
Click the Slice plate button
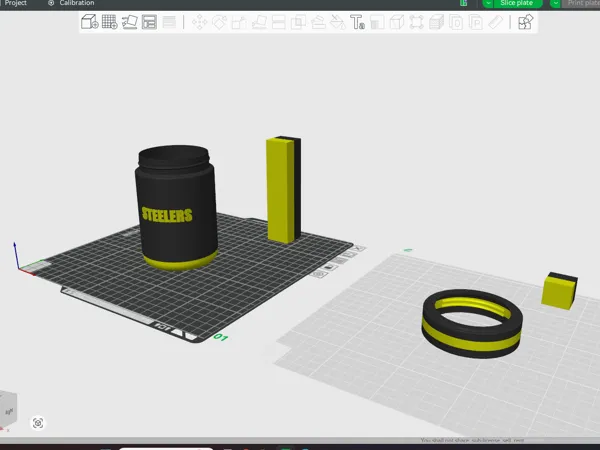(x=516, y=3)
